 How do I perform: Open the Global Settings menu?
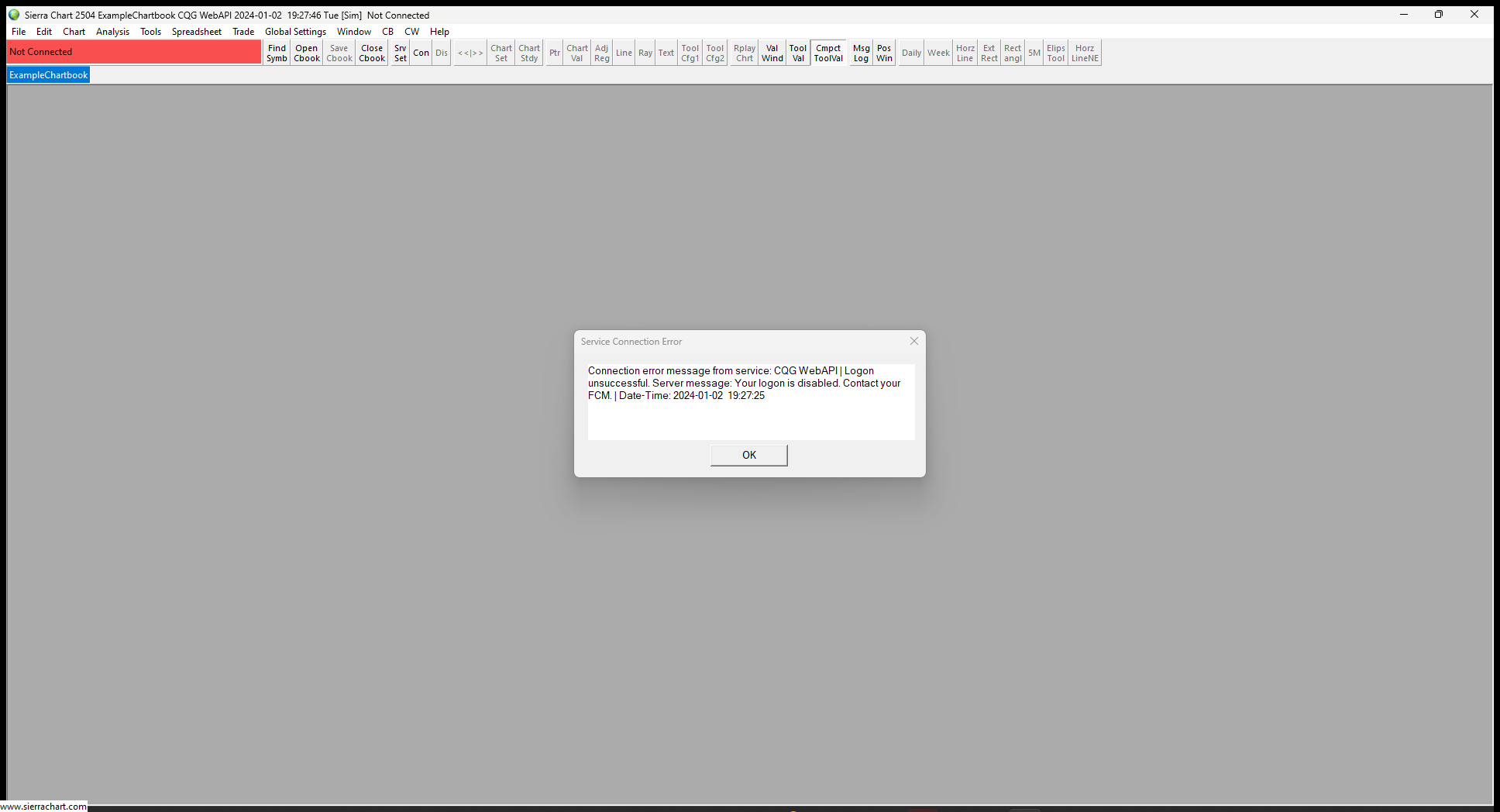coord(295,32)
